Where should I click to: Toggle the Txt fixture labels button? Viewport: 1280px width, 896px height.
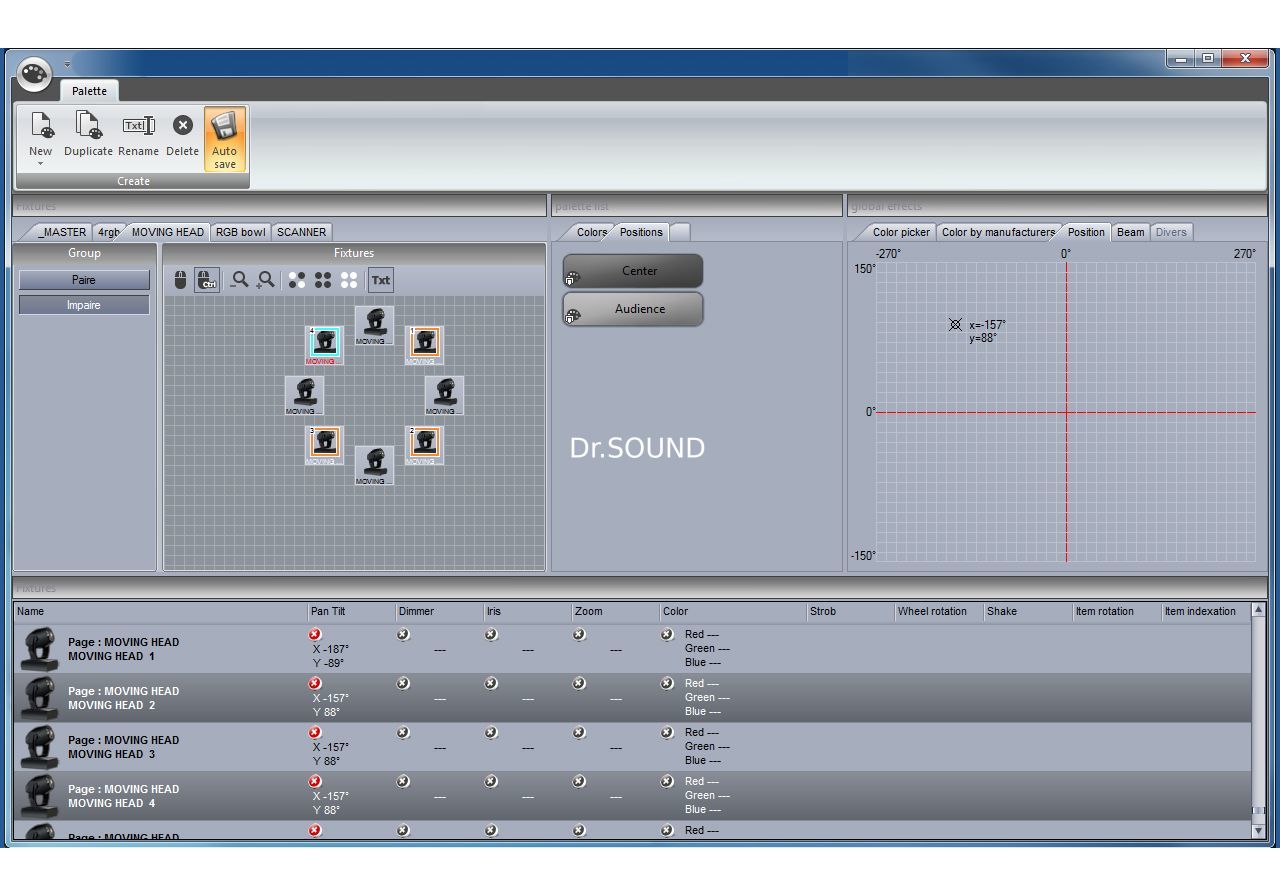pos(381,280)
